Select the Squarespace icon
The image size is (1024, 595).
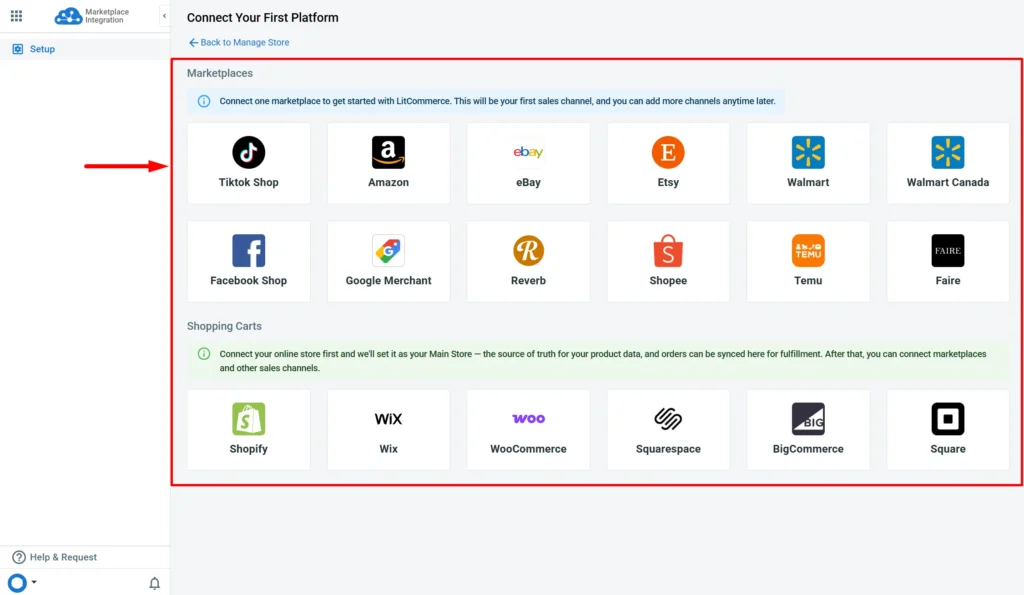[668, 419]
